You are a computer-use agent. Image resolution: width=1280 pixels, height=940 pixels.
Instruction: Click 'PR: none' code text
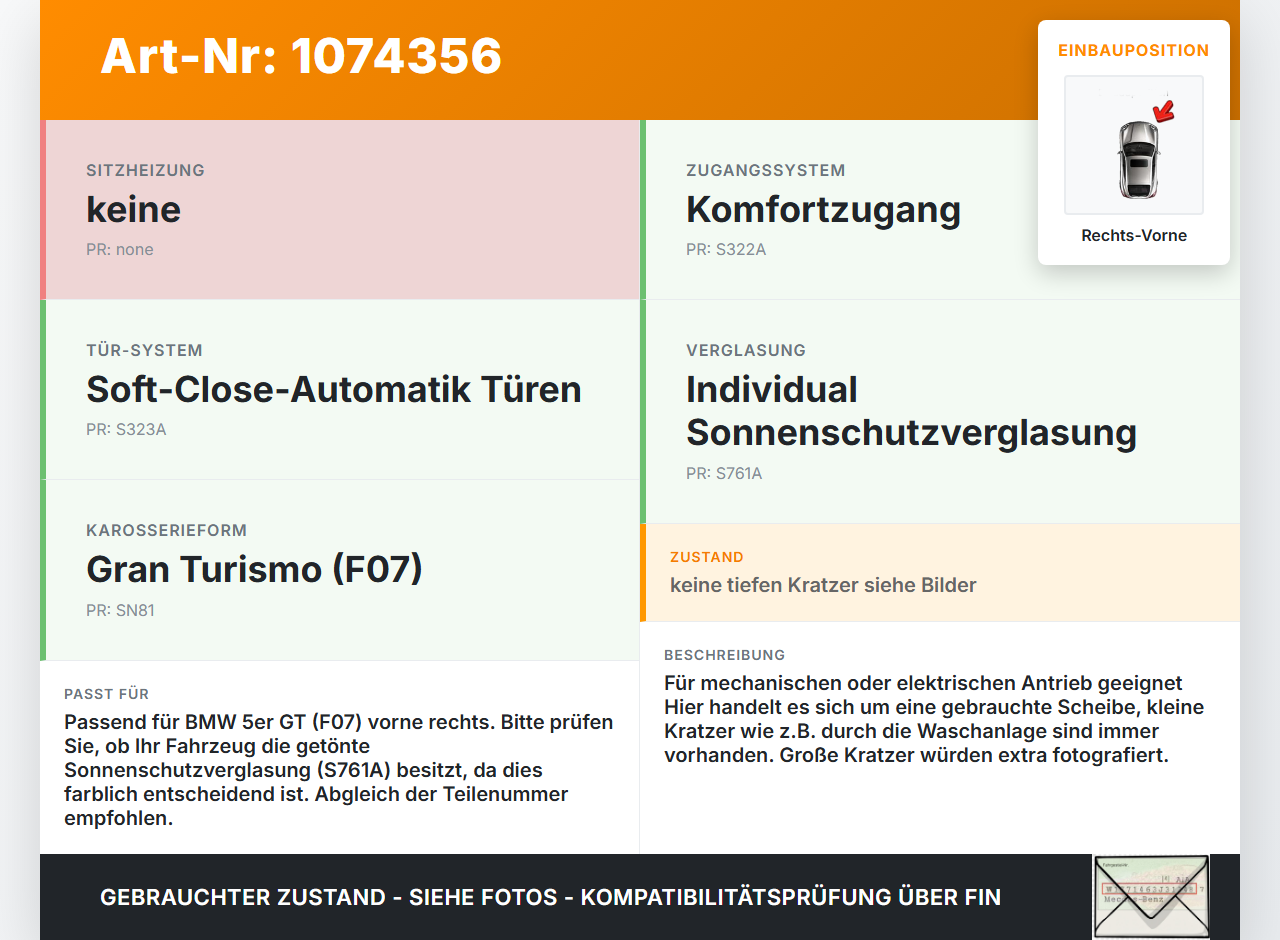[x=120, y=250]
